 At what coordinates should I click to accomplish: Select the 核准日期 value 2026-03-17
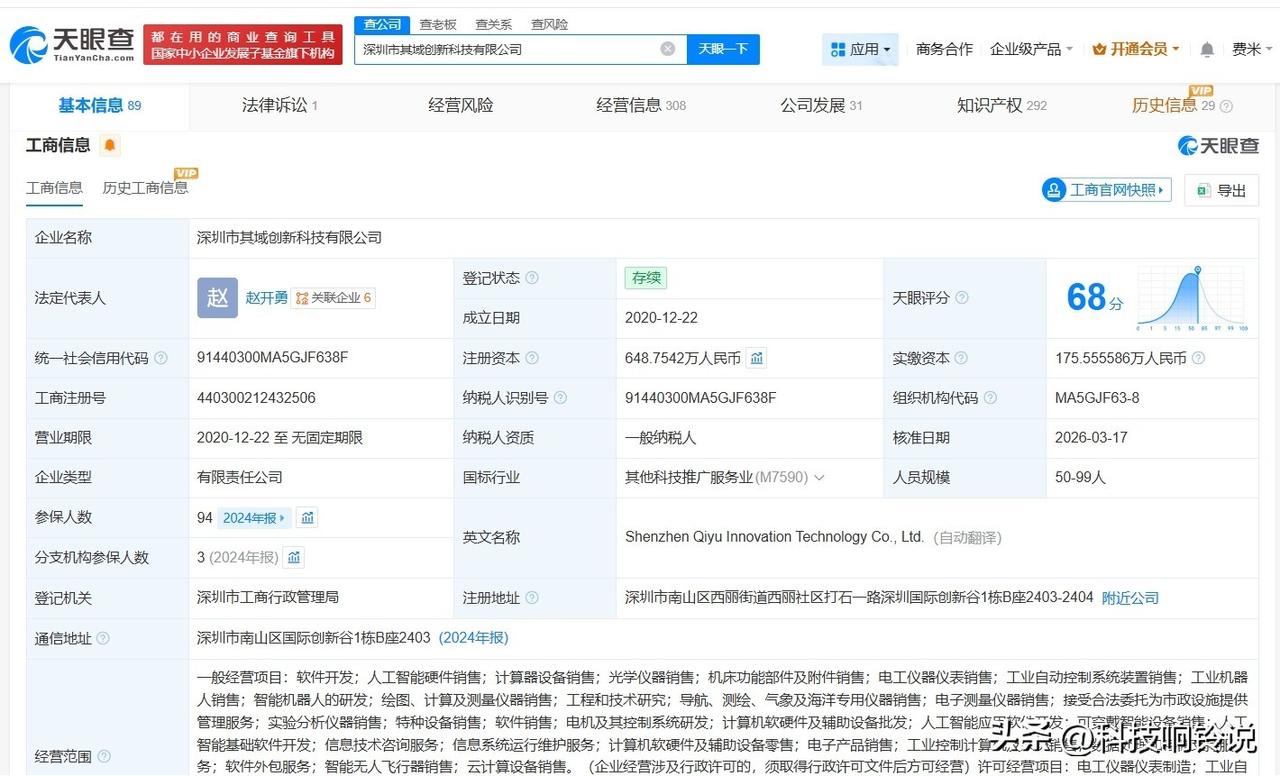coord(1091,438)
